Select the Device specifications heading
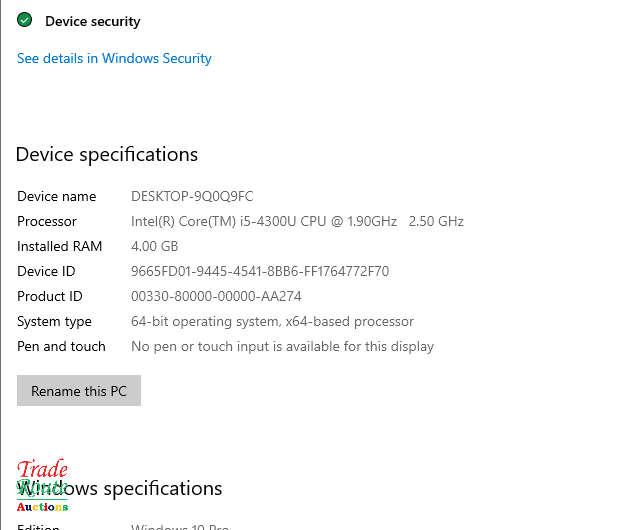The width and height of the screenshot is (631, 530). pos(107,154)
